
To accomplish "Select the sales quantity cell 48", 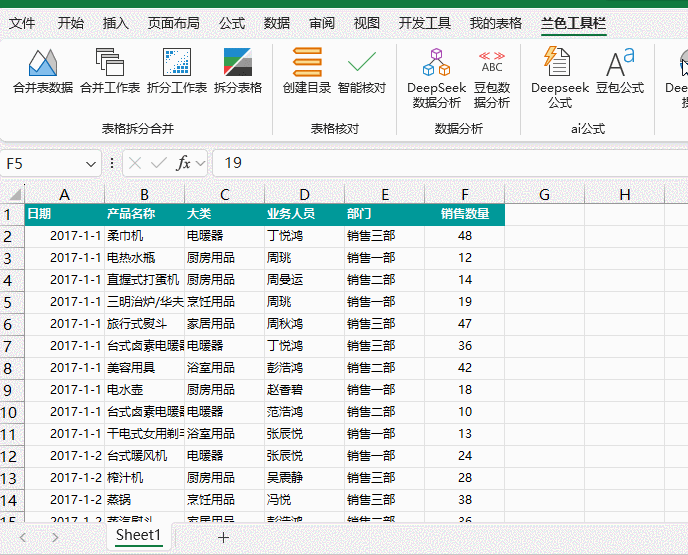I will click(x=465, y=236).
